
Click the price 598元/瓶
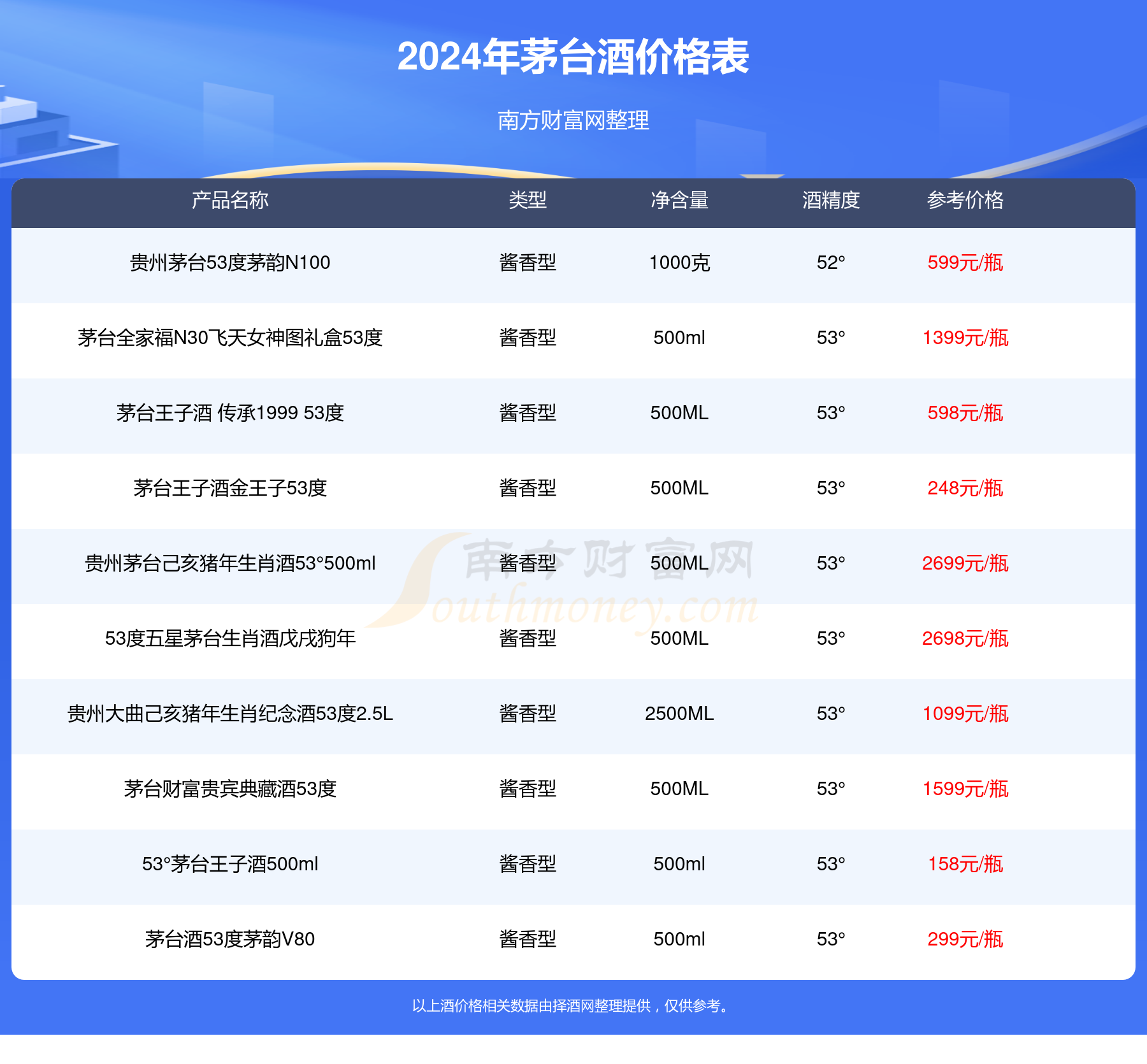[965, 413]
